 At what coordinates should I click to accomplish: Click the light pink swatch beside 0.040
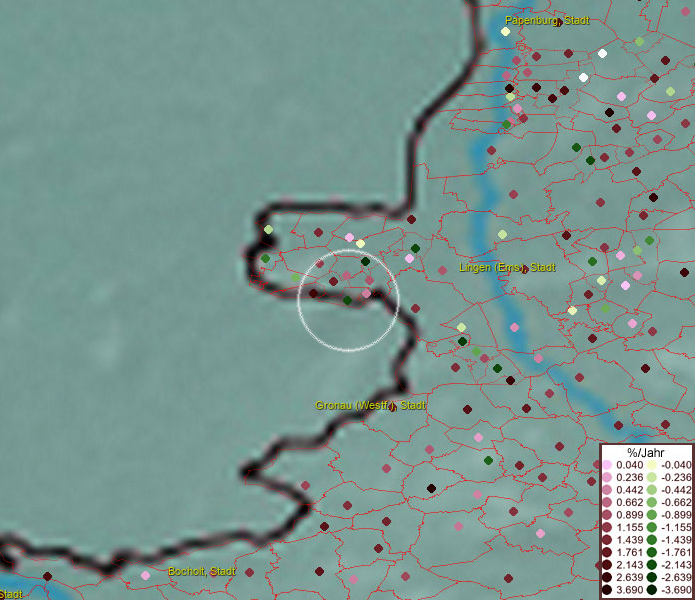coord(607,465)
